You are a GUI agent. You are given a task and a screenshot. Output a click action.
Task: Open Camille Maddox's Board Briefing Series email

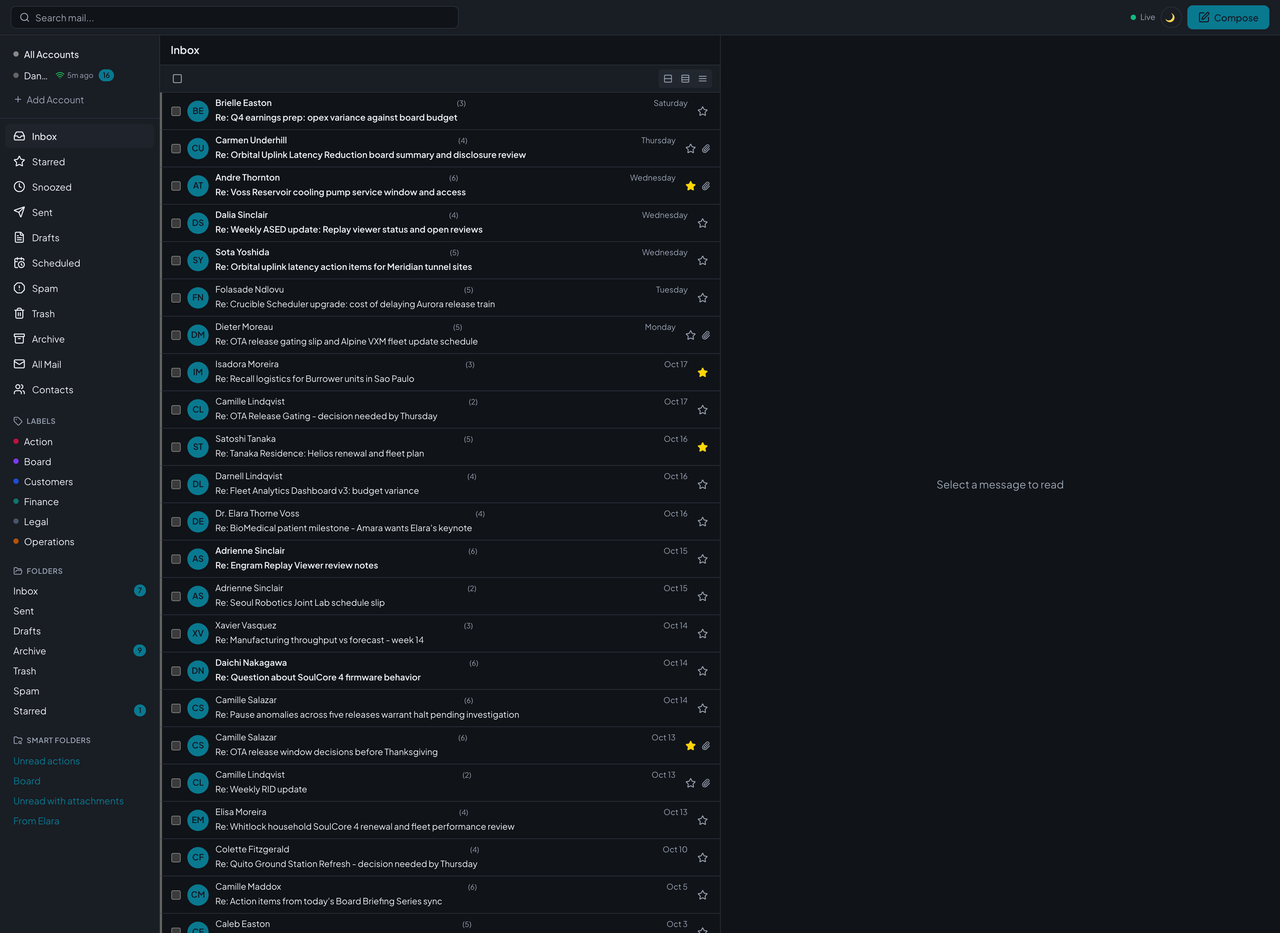[440, 895]
